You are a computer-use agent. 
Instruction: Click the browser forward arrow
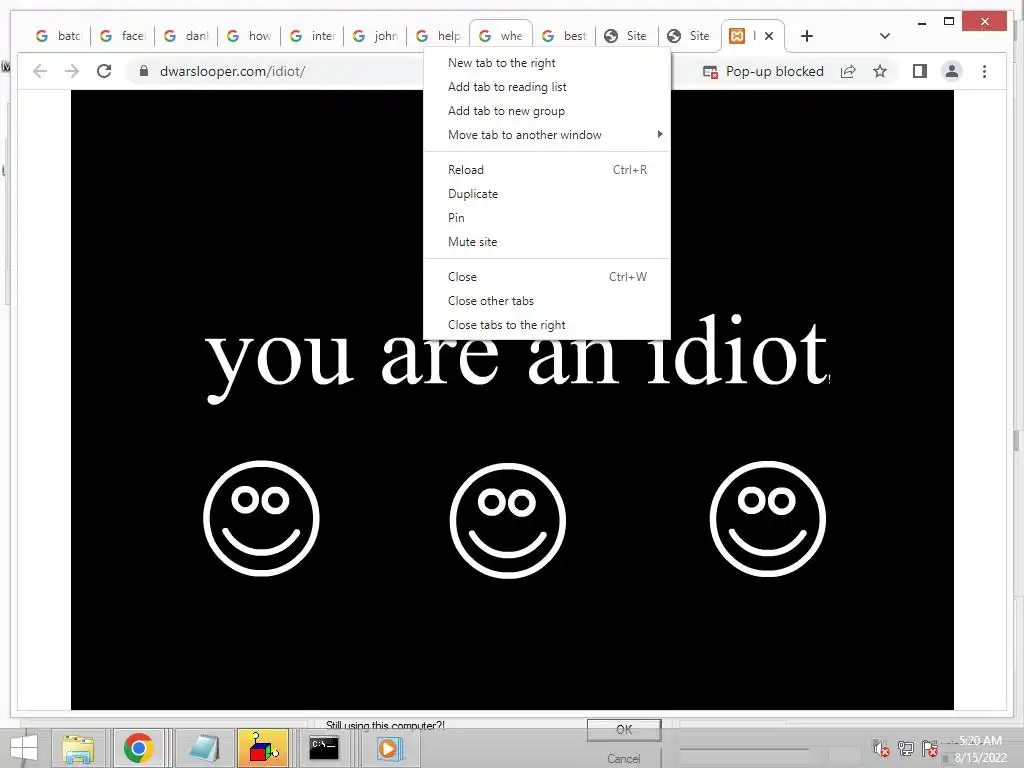72,71
